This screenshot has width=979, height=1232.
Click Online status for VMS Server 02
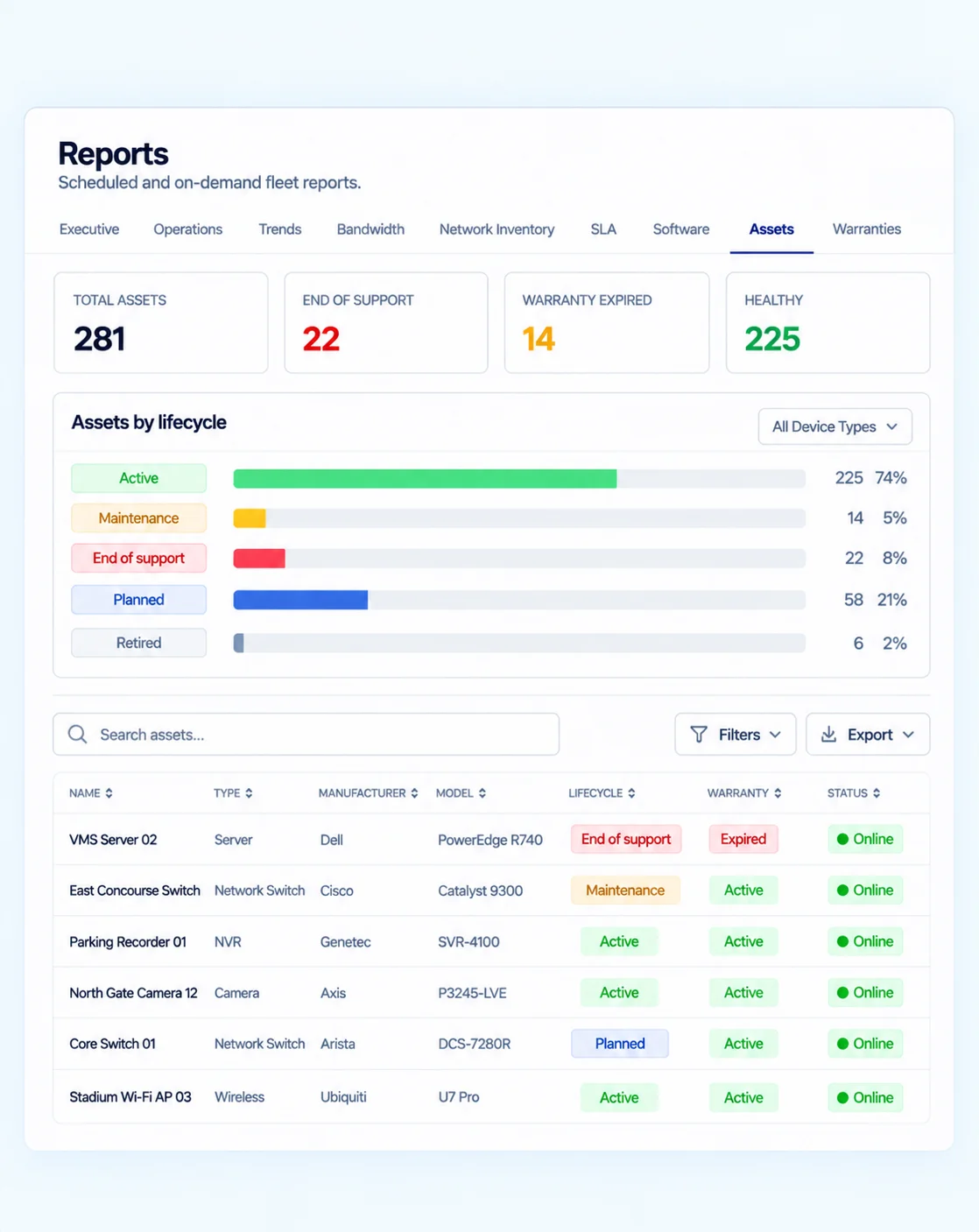[x=865, y=839]
